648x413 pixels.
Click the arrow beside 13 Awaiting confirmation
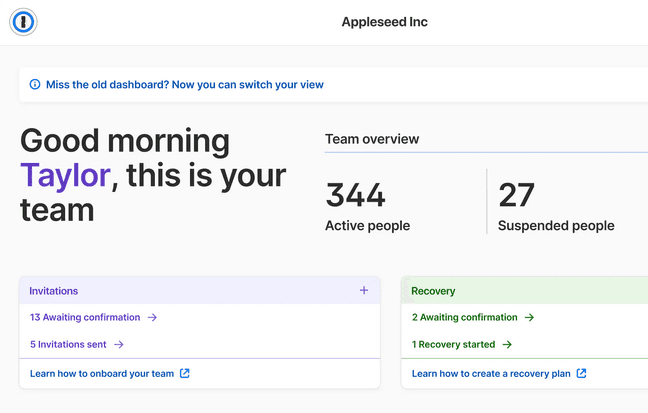(153, 318)
